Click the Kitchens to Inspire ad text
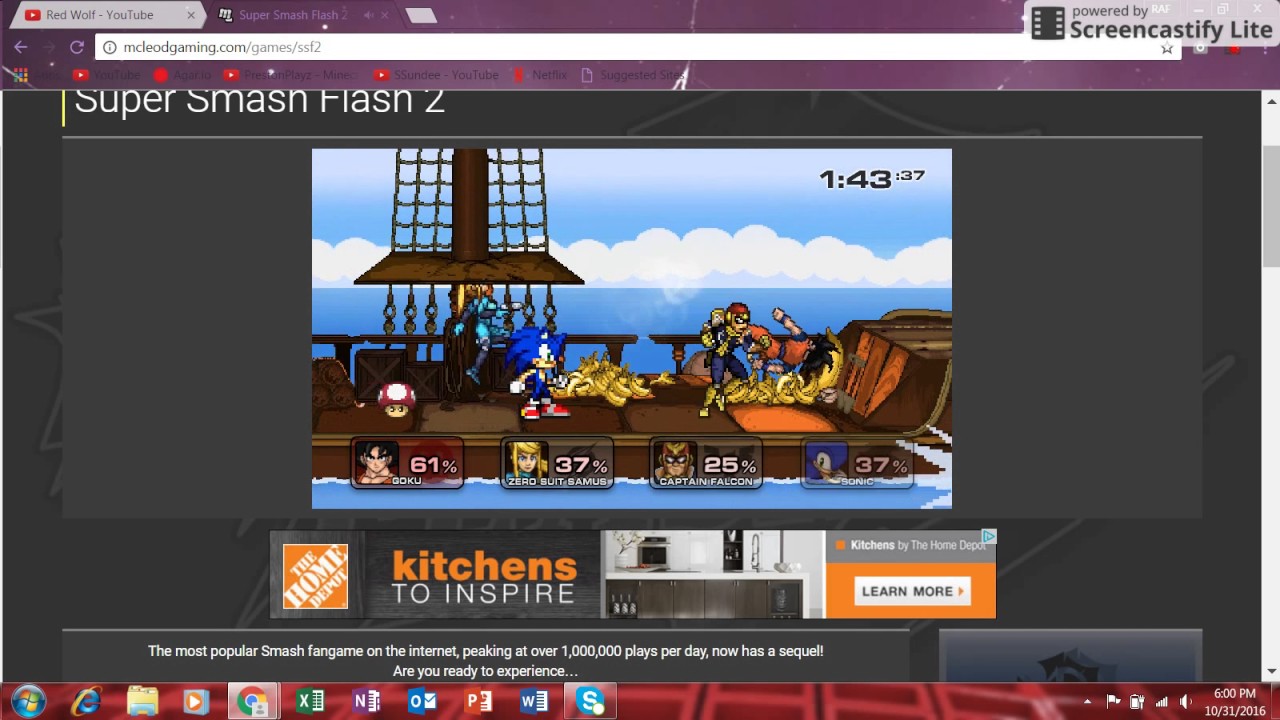The height and width of the screenshot is (720, 1280). click(x=484, y=577)
